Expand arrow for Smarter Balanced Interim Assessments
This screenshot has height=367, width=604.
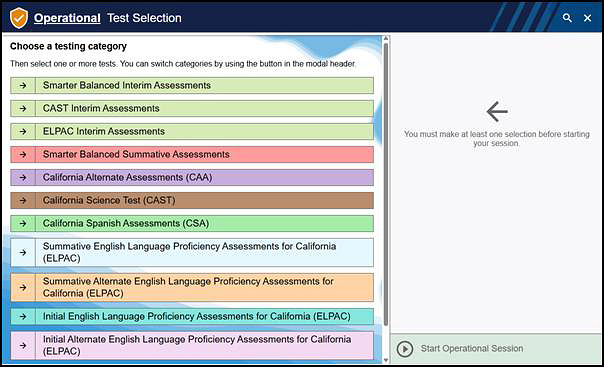23,85
